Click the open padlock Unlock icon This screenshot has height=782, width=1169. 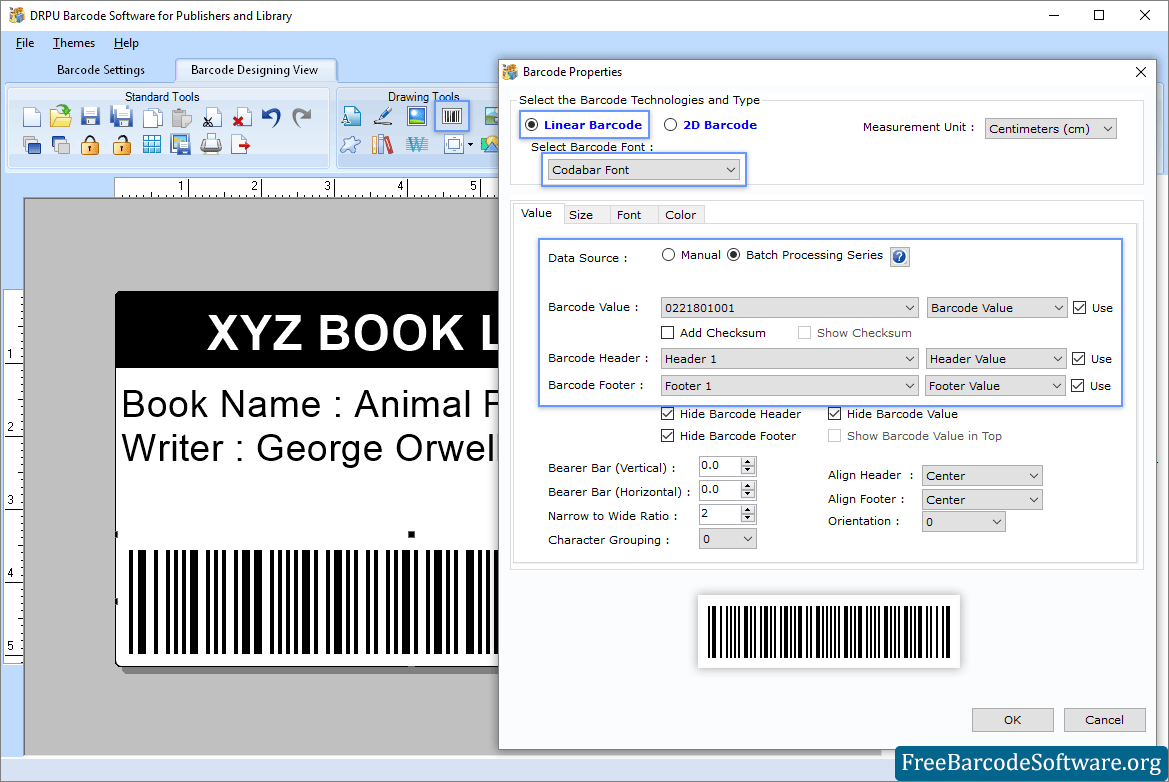pos(121,145)
